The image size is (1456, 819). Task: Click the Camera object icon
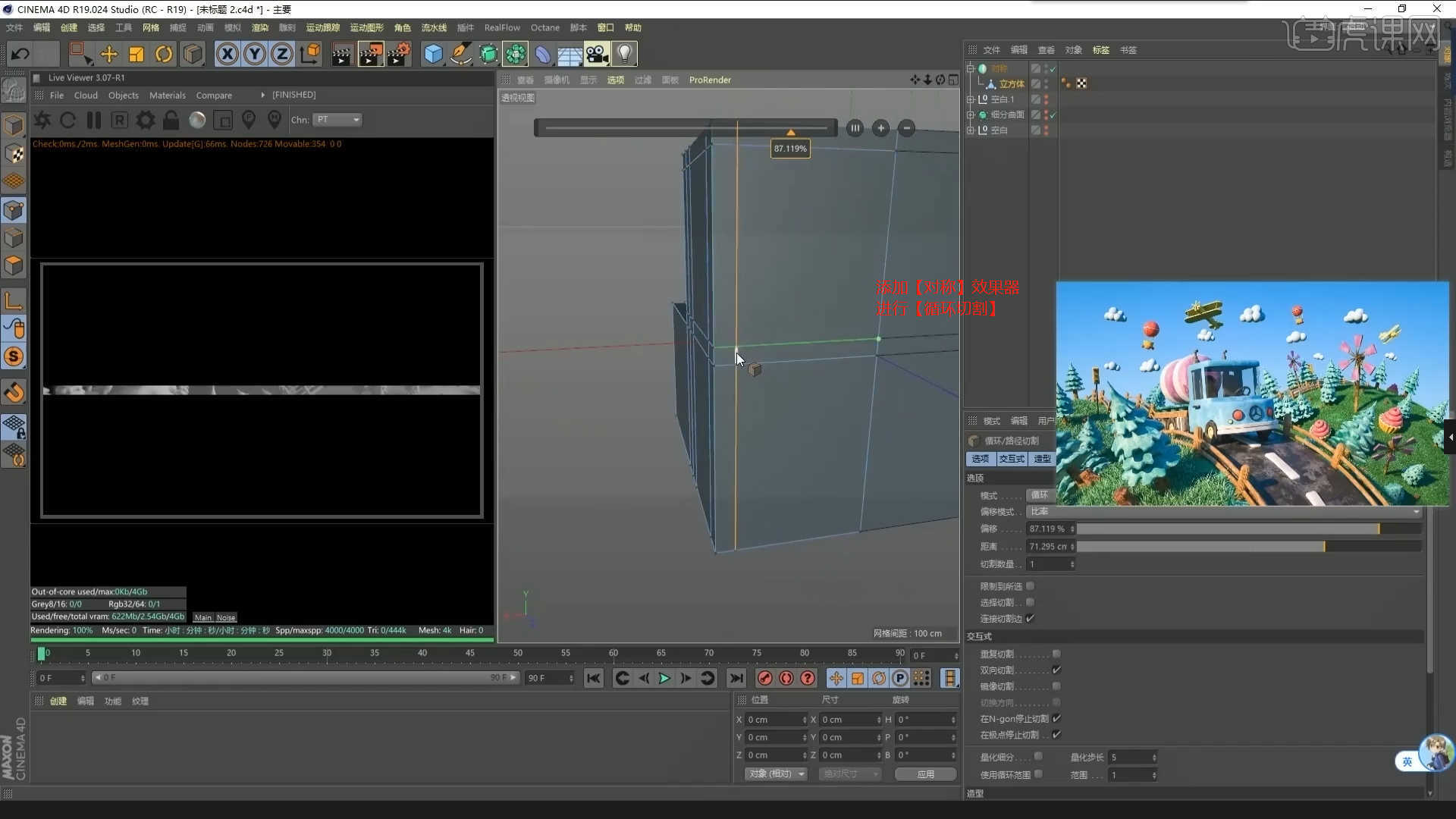point(598,54)
